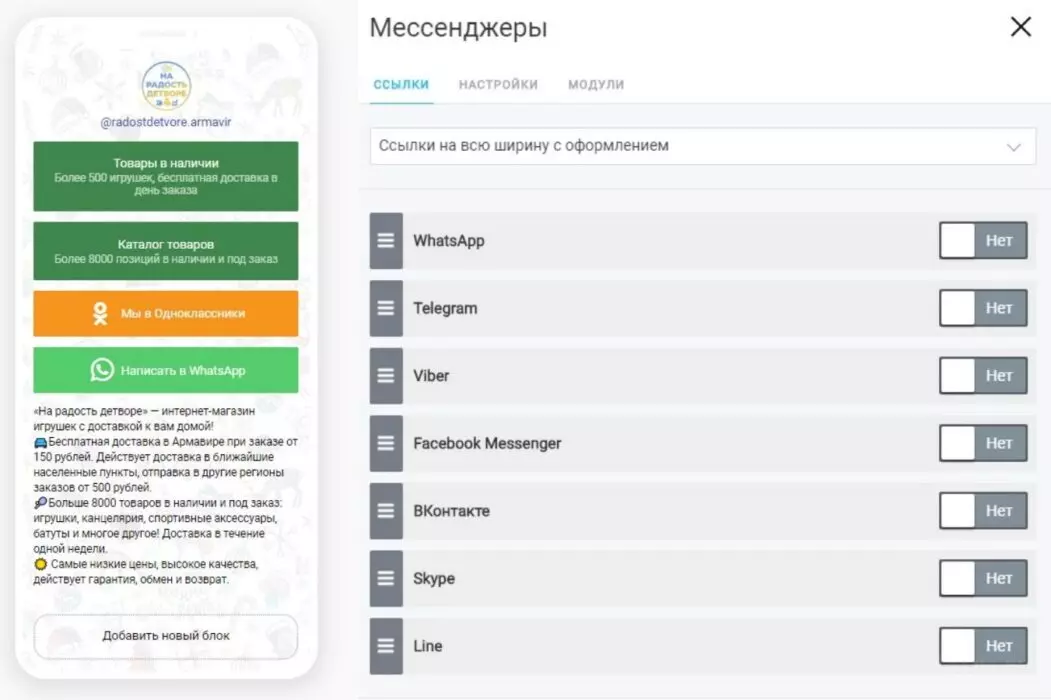Grab the WhatsApp row drag handle

386,241
